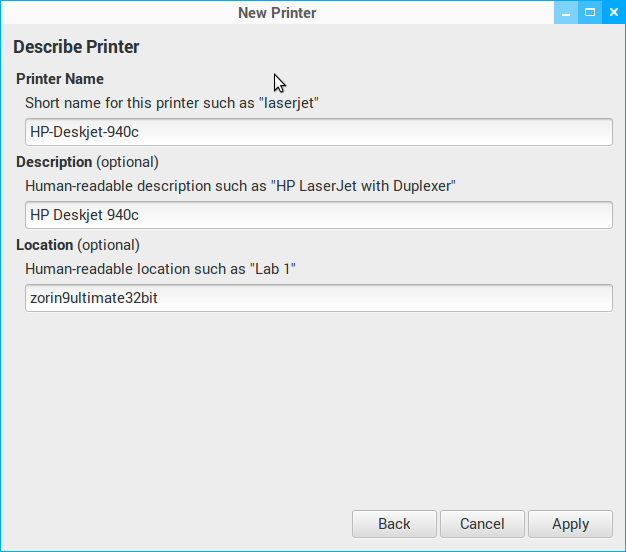Click "(optional)" beside the Location label
626x552 pixels.
point(108,245)
